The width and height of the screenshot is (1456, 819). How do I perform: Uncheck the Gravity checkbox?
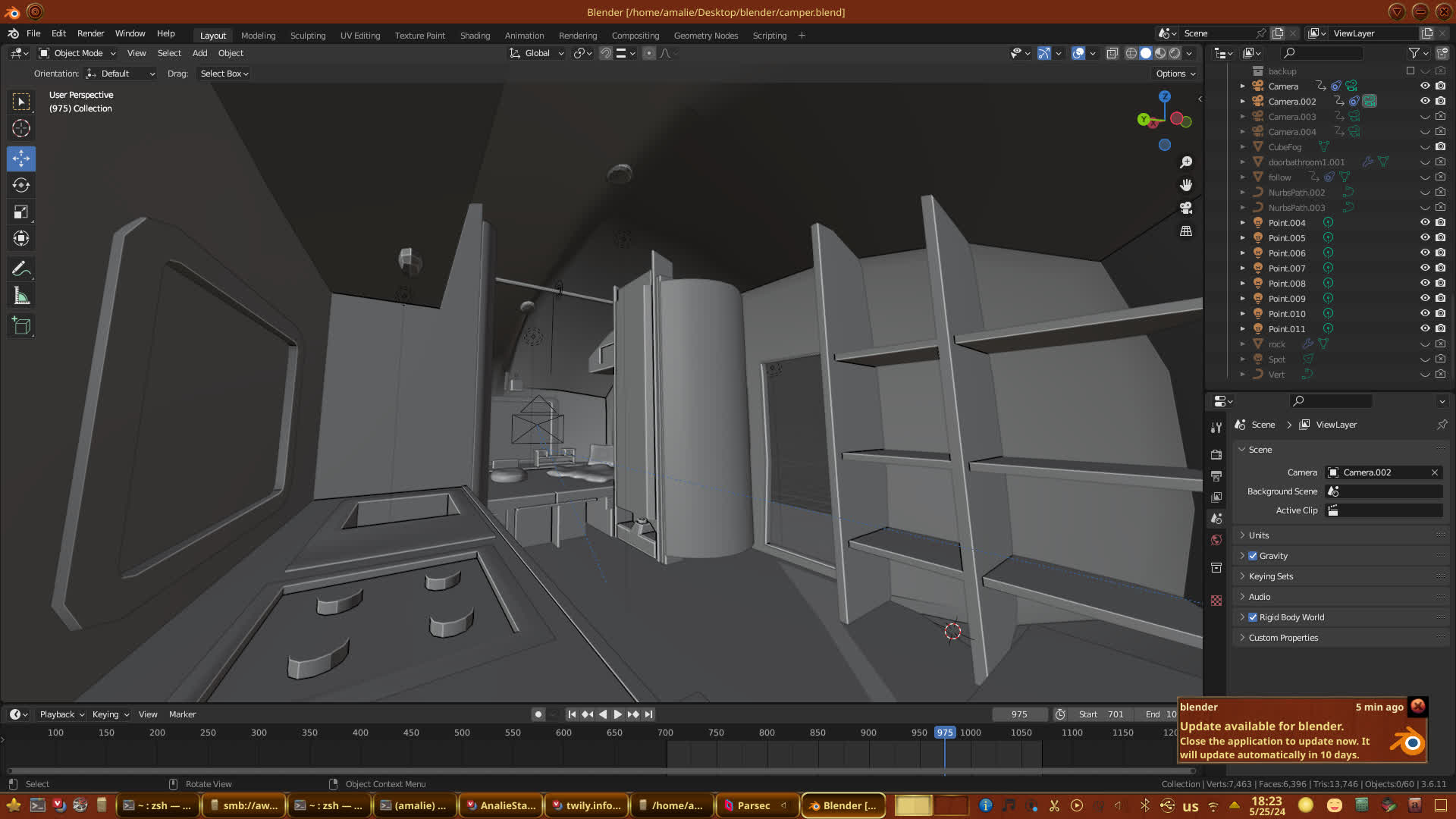pyautogui.click(x=1253, y=556)
